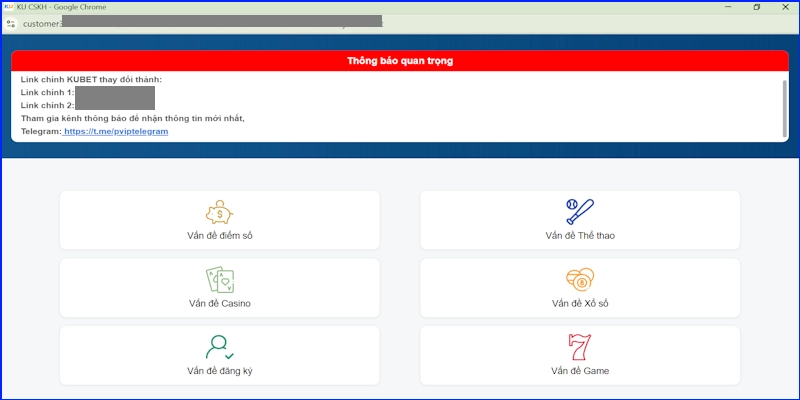The height and width of the screenshot is (400, 800).
Task: Open the Vấn đề đăng ký card
Action: click(220, 356)
